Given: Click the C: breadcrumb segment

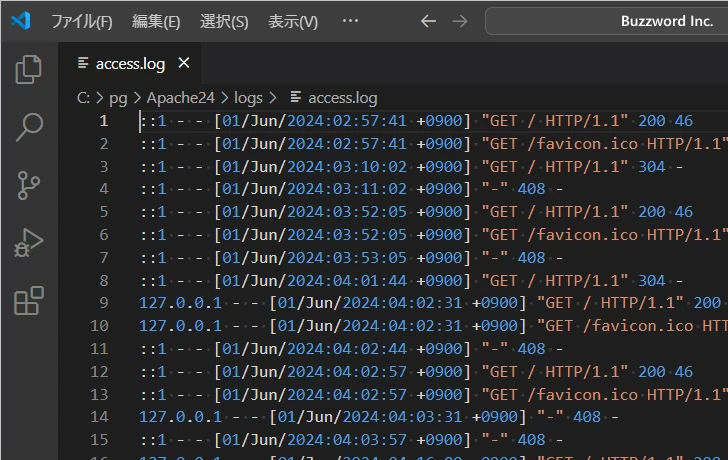Looking at the screenshot, I should (x=84, y=98).
